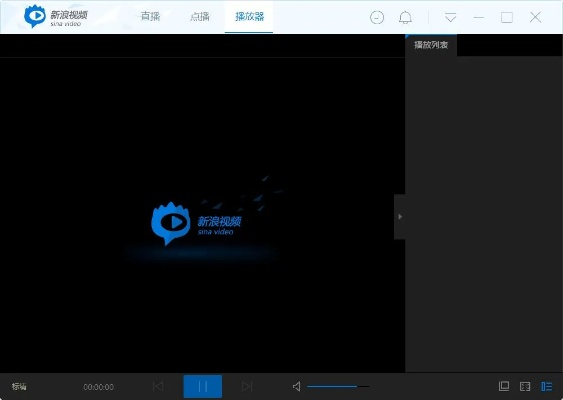The image size is (563, 400).
Task: Maximize the Sina Video window
Action: pos(507,17)
